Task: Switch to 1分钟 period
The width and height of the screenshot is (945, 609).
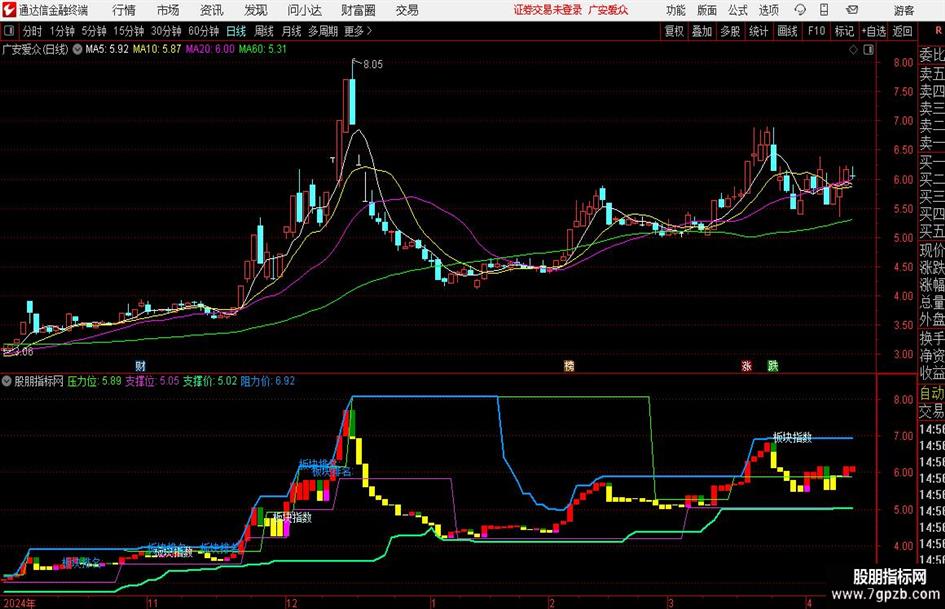Action: click(61, 31)
